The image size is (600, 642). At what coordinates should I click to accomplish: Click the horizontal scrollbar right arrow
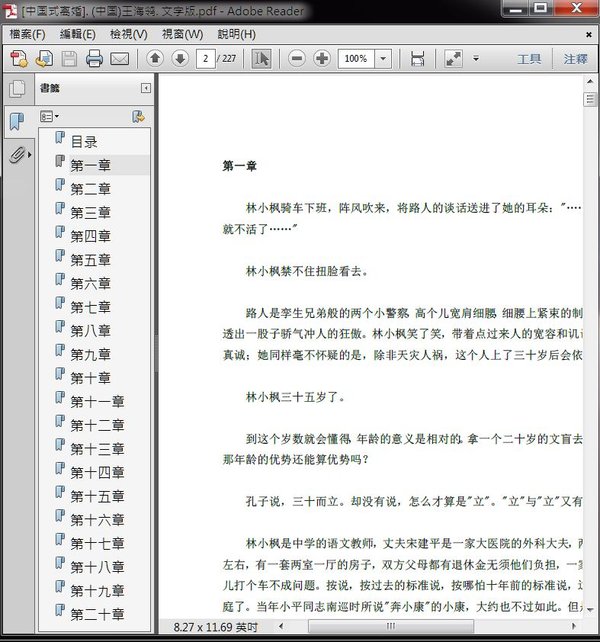click(x=573, y=626)
